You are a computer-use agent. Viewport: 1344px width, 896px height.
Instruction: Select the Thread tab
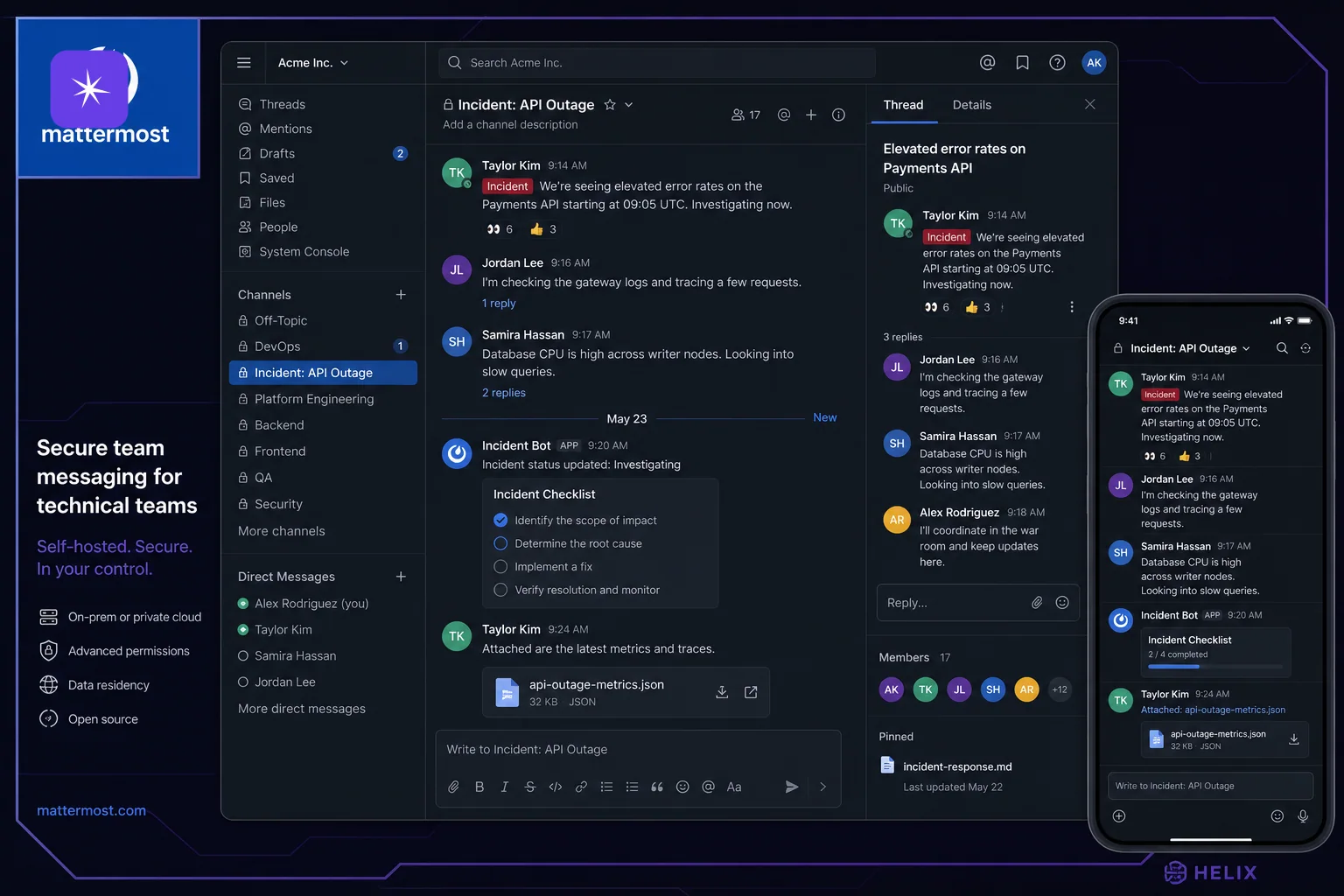(x=903, y=105)
